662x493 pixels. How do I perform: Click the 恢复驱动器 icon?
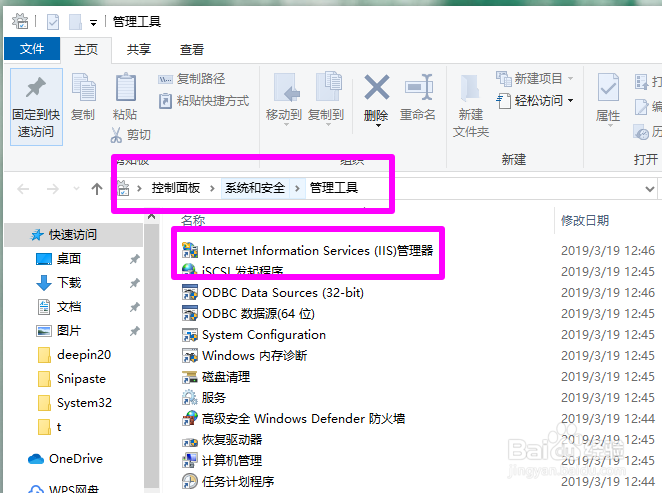click(190, 441)
